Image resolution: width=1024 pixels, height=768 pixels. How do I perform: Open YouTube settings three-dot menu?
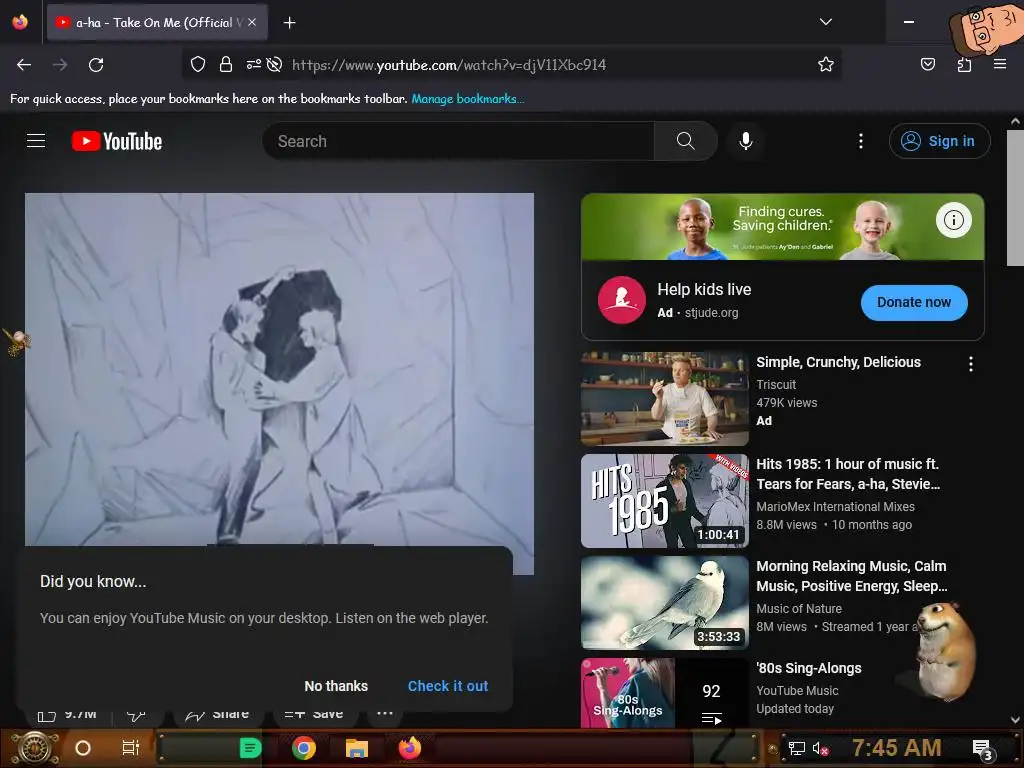click(861, 141)
